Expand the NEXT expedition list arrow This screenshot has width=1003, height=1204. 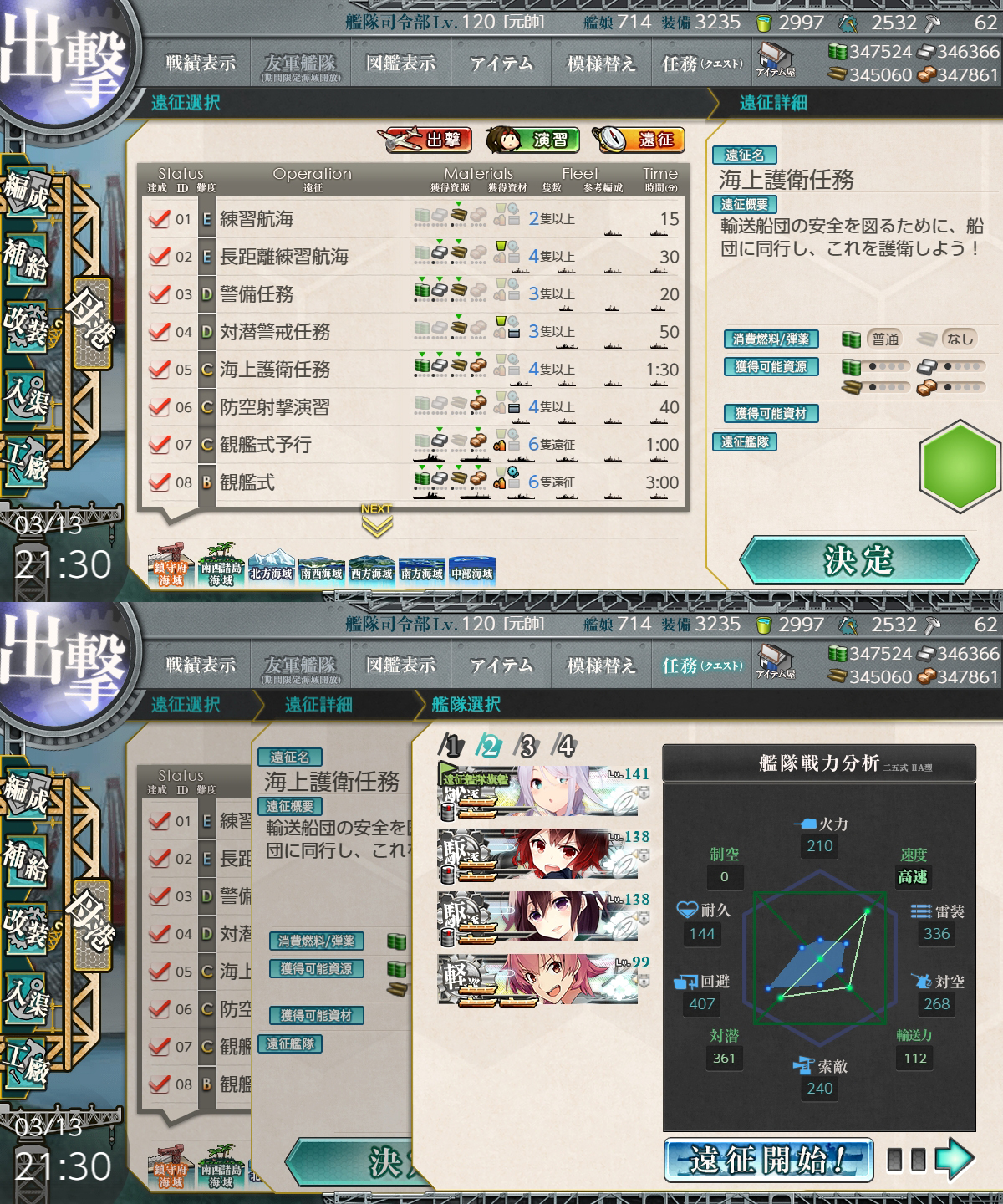[376, 520]
